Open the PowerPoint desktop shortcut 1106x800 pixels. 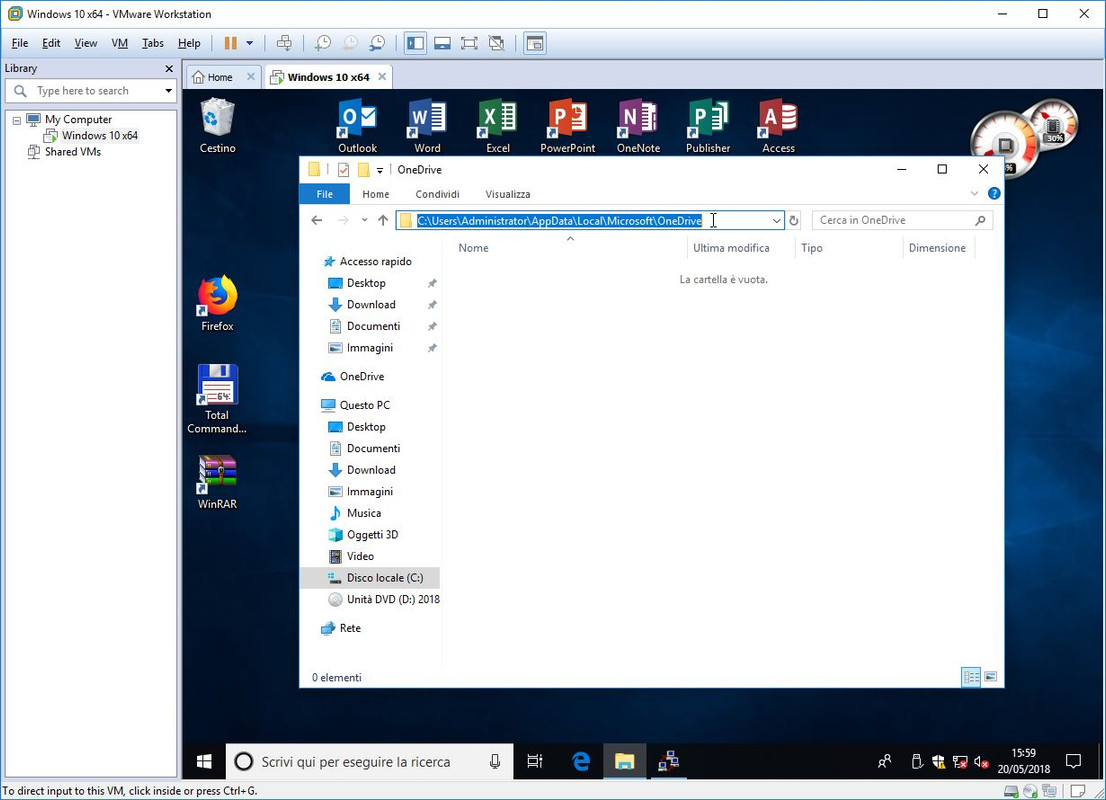(567, 126)
